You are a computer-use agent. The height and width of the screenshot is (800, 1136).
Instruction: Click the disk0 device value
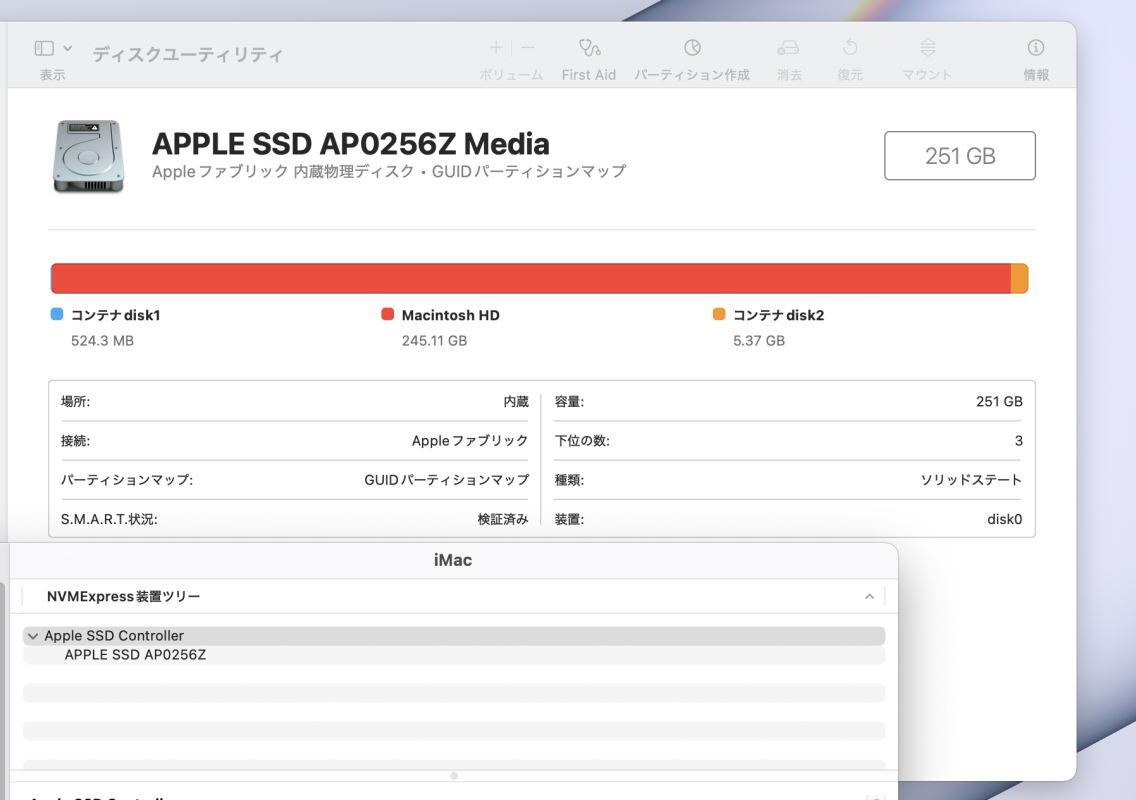click(1005, 519)
